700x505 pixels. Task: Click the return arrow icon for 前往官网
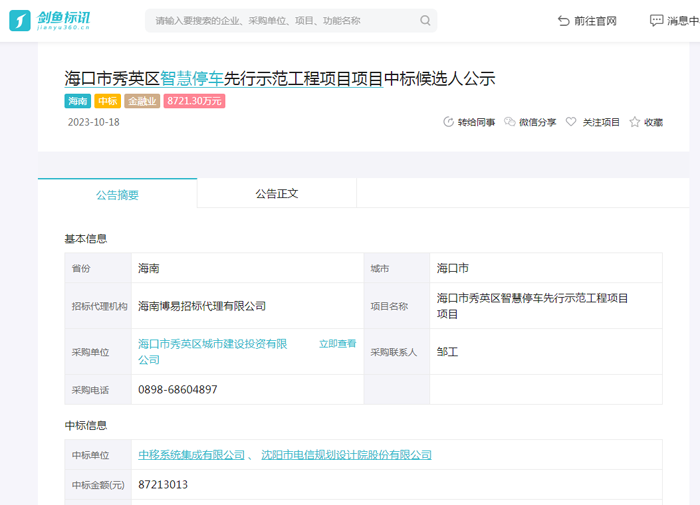coord(564,21)
